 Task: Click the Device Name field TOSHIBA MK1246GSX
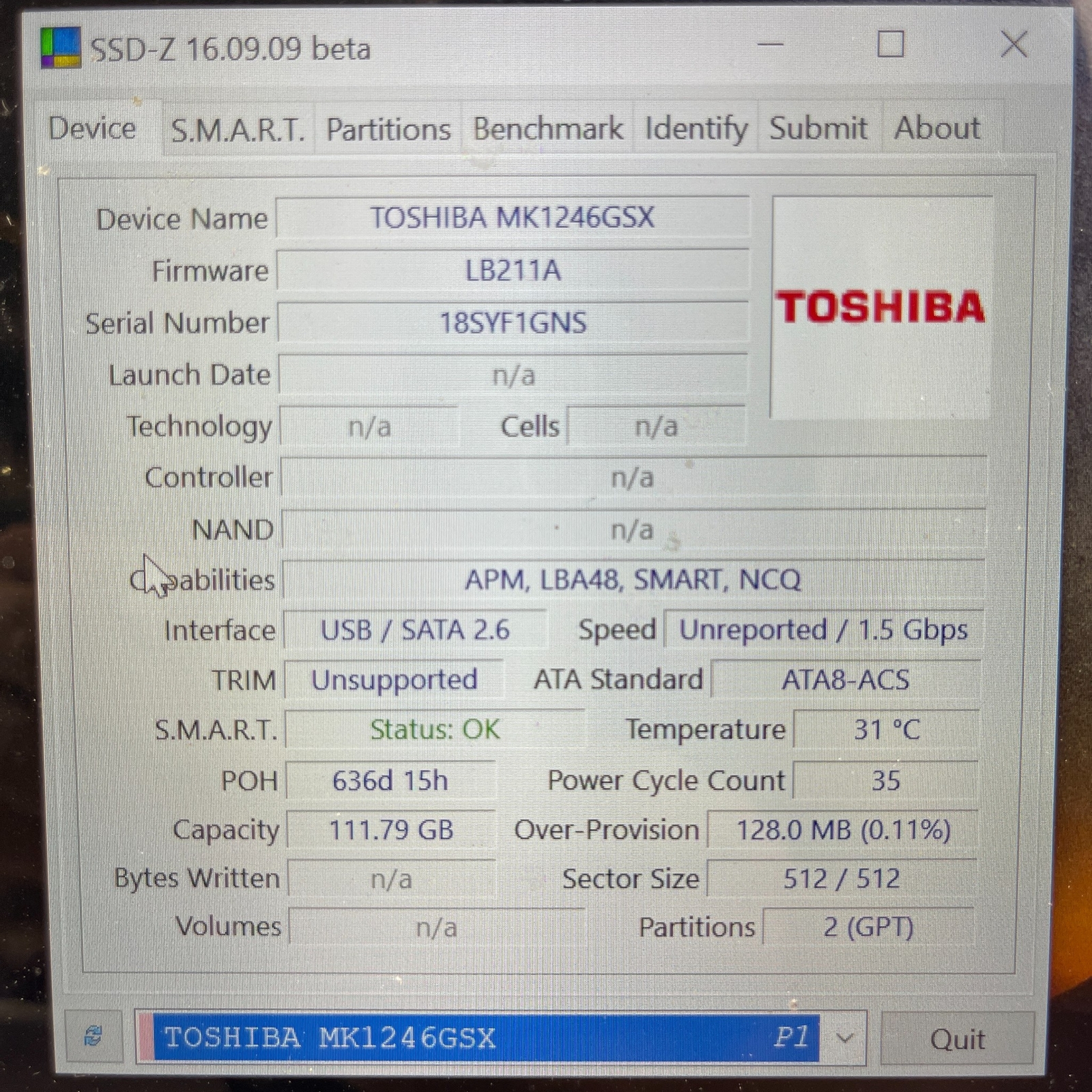pos(513,218)
